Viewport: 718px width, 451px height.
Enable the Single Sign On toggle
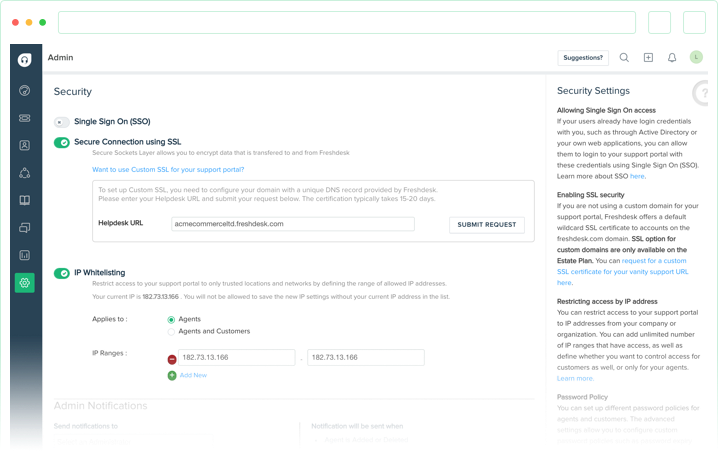coord(62,121)
